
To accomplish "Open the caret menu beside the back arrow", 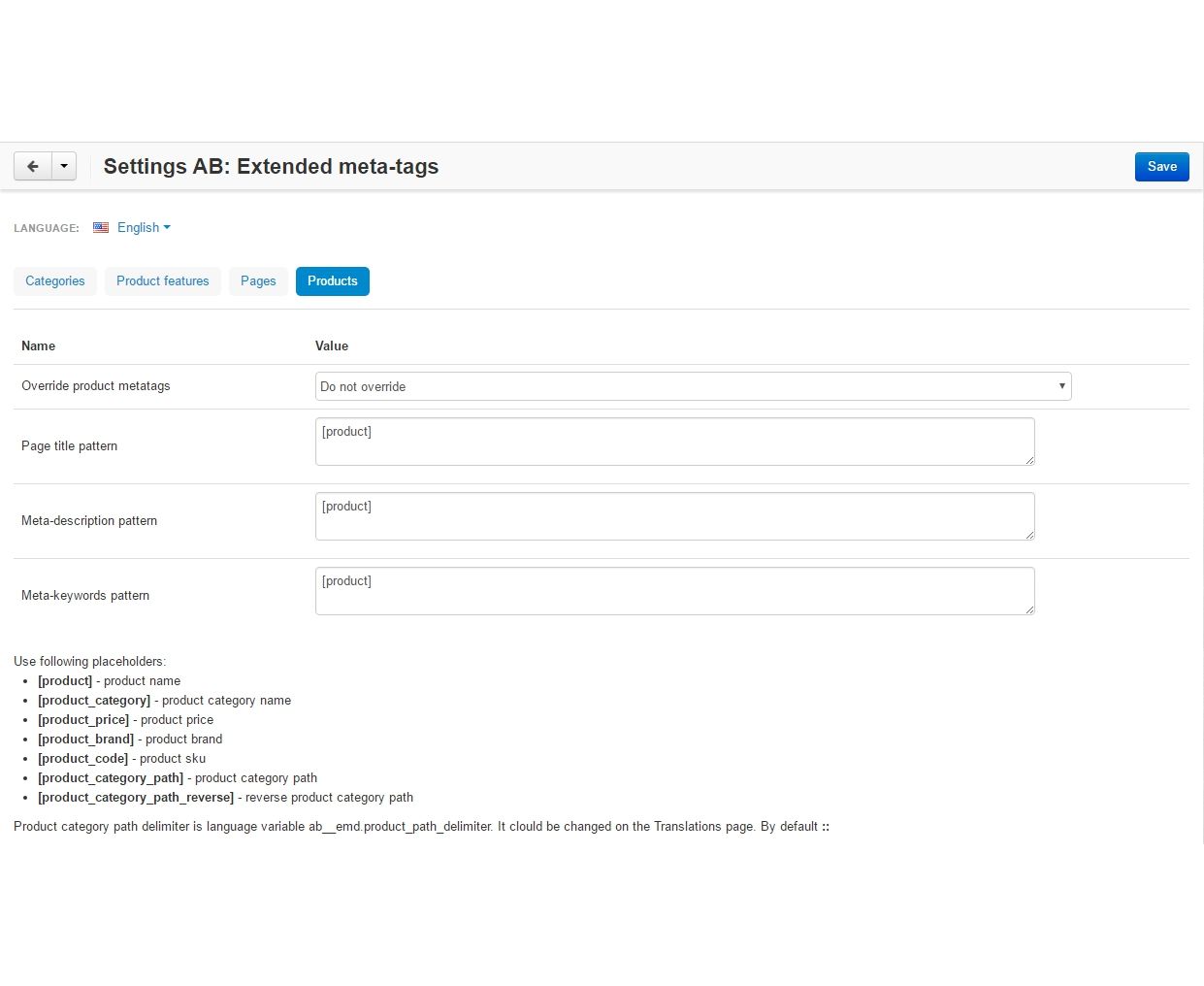I will coord(64,166).
